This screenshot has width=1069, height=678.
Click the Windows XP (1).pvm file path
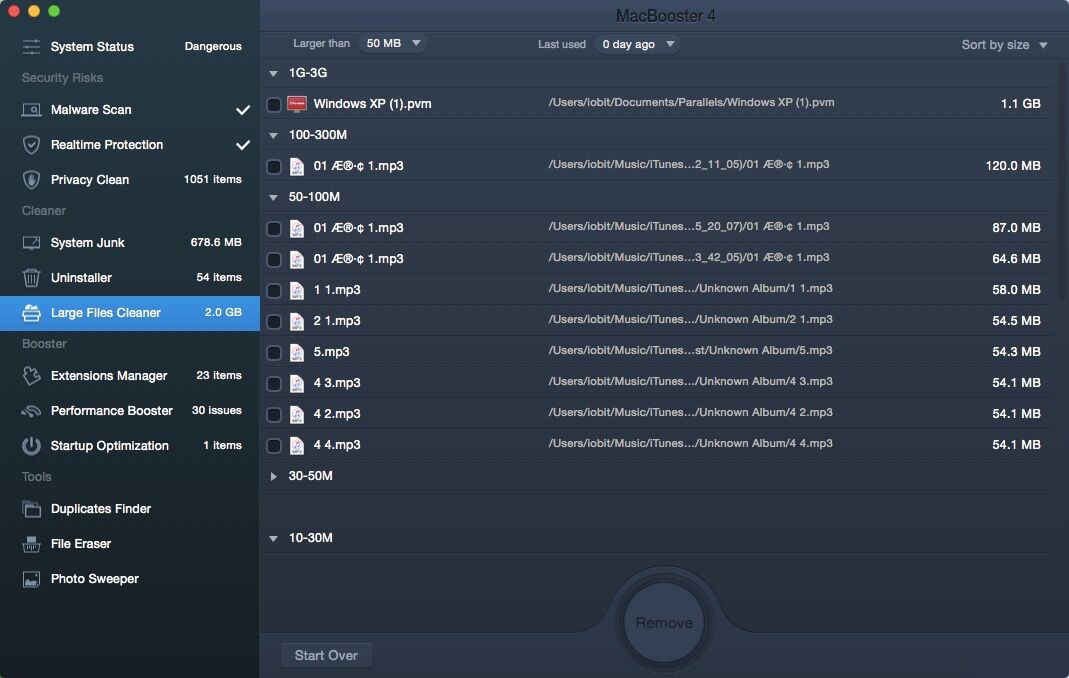(691, 102)
